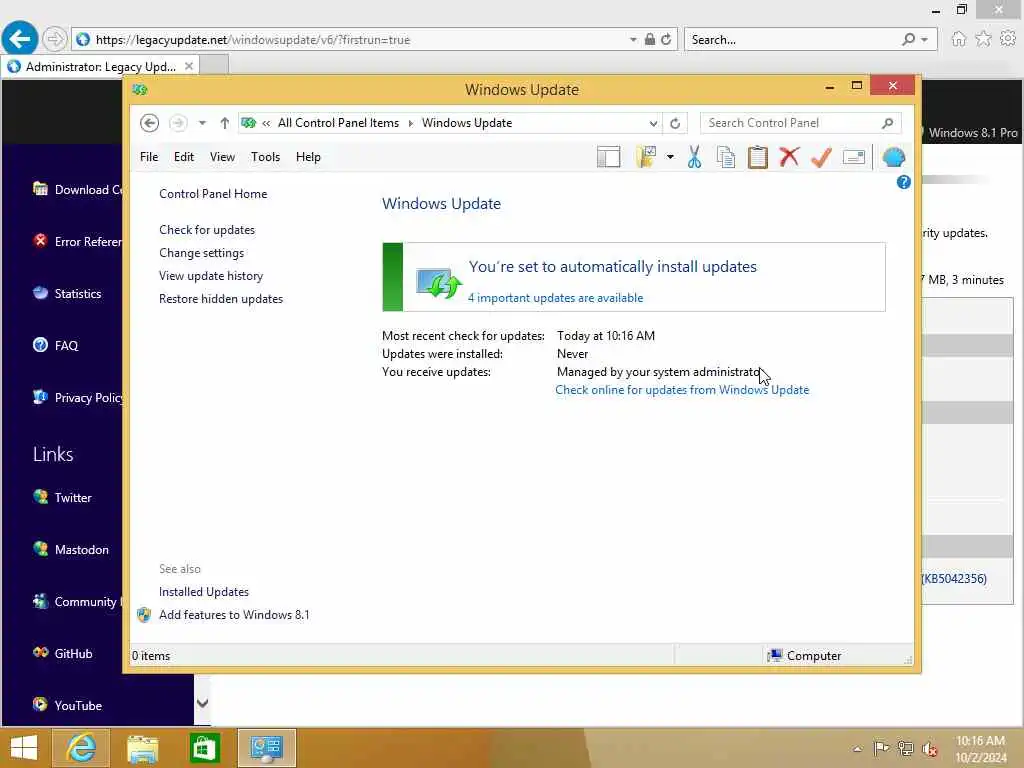This screenshot has width=1024, height=768.
Task: Click the red X Delete icon
Action: [x=789, y=157]
